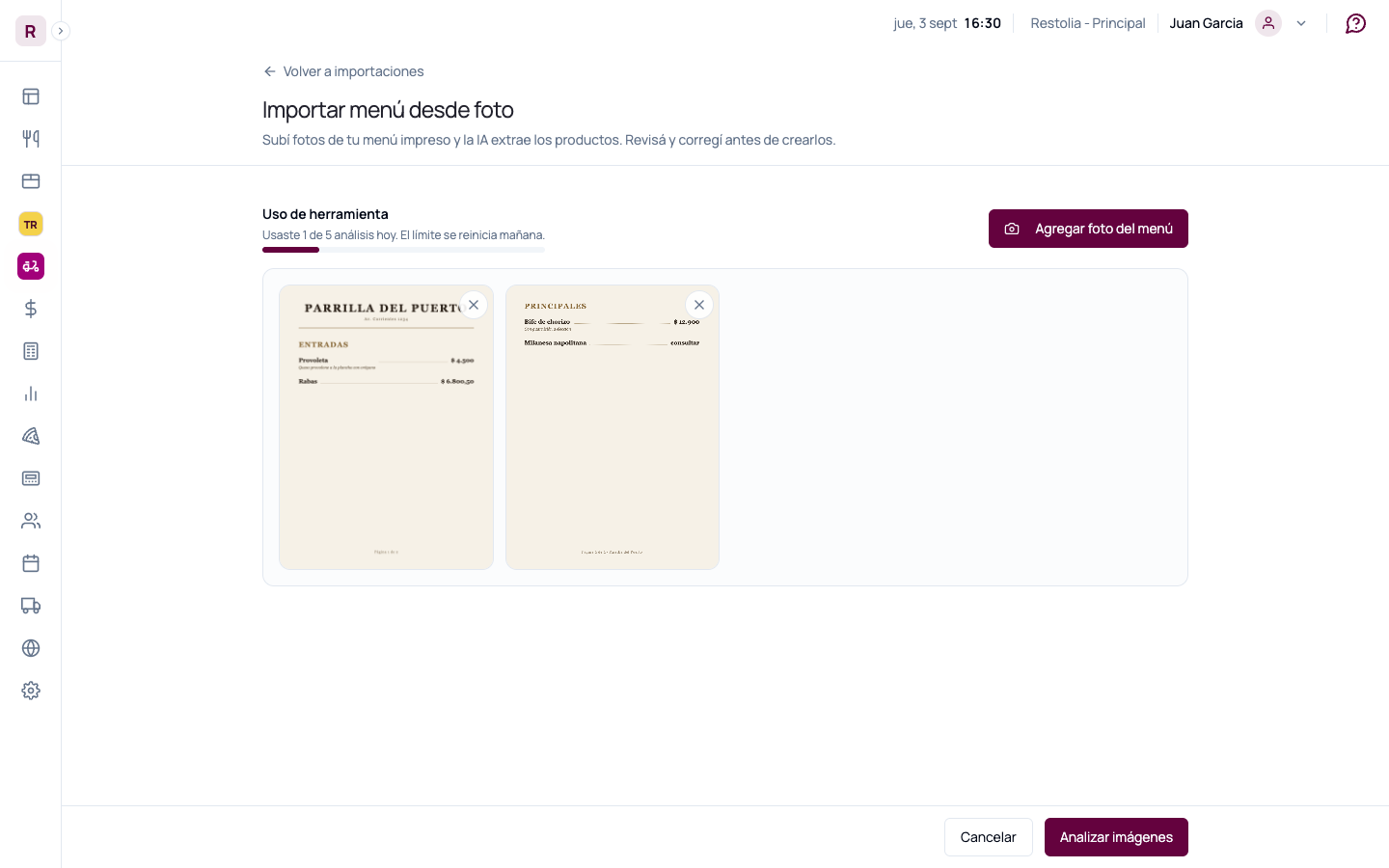The width and height of the screenshot is (1389, 868).
Task: Open the dollar sign finances icon
Action: [x=31, y=309]
